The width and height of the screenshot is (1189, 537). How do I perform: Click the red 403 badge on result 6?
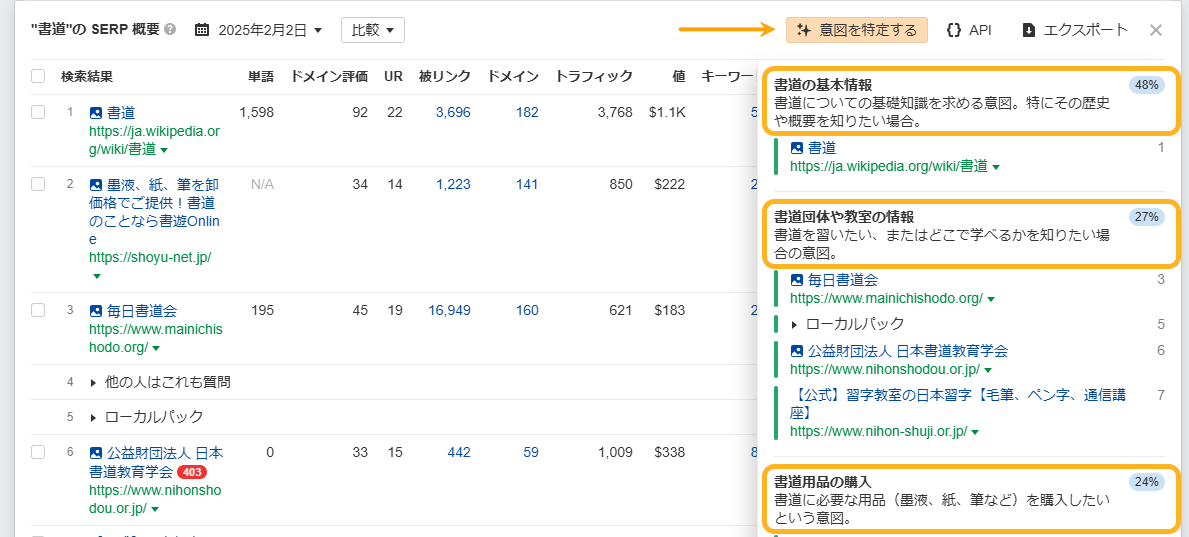191,471
